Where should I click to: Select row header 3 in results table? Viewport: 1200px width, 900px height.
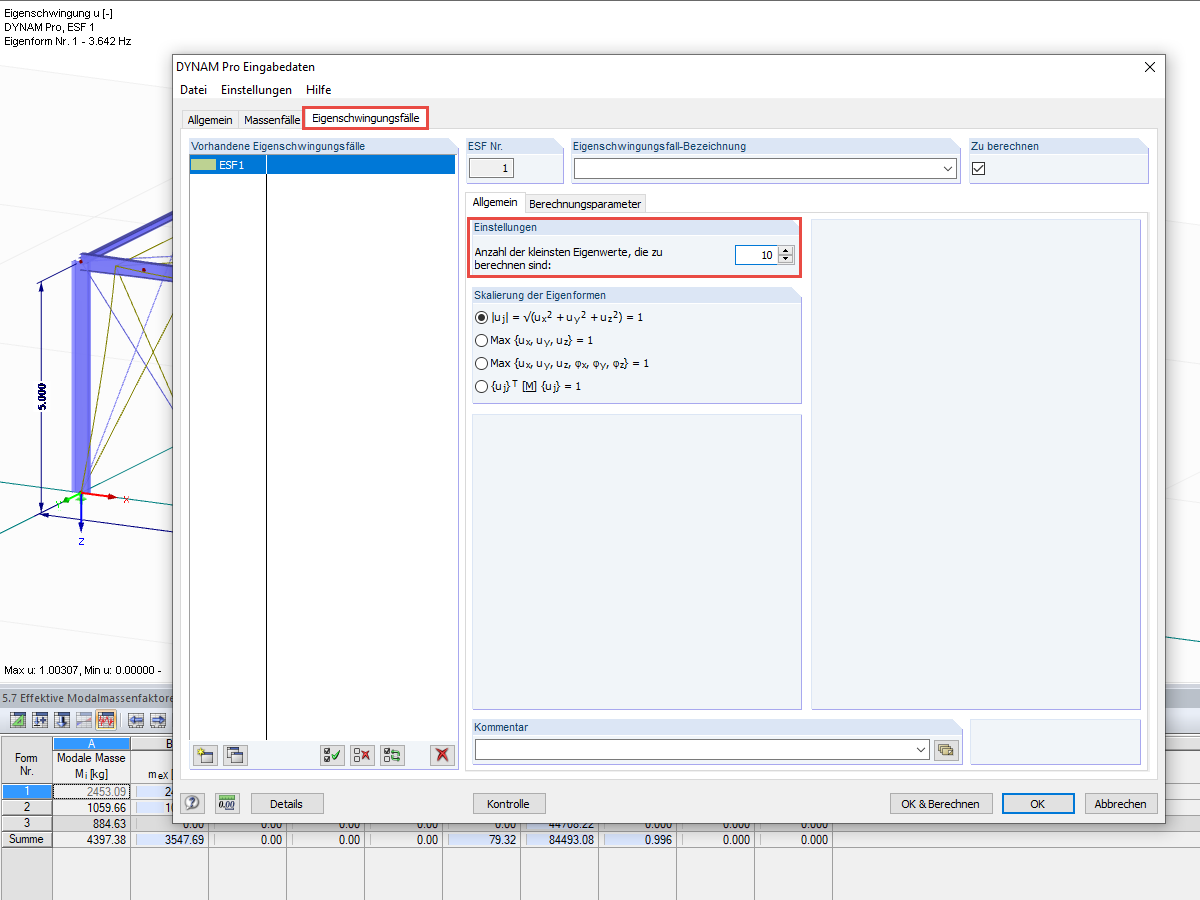[26, 823]
